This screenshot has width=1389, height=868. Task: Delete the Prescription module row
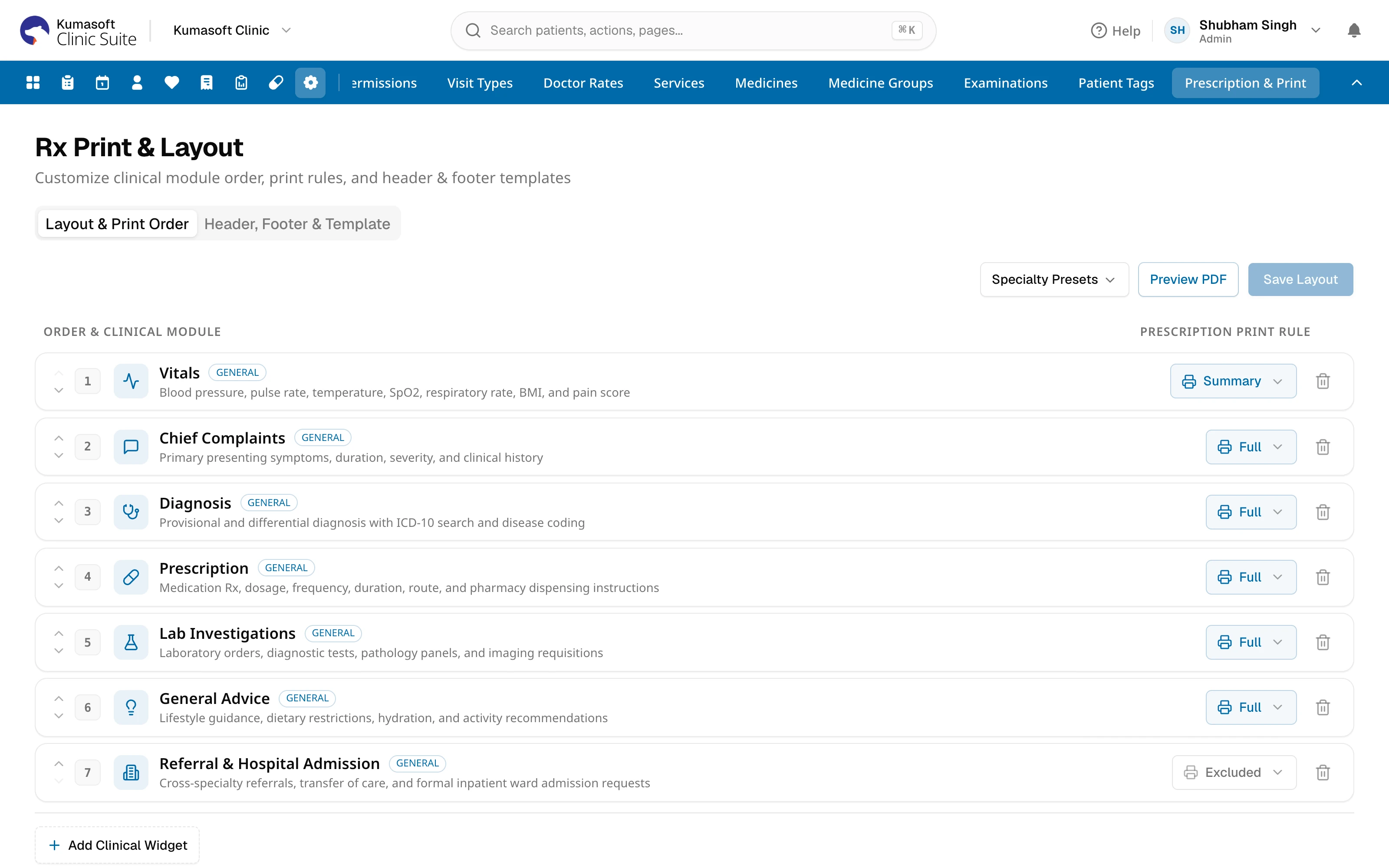pyautogui.click(x=1323, y=577)
